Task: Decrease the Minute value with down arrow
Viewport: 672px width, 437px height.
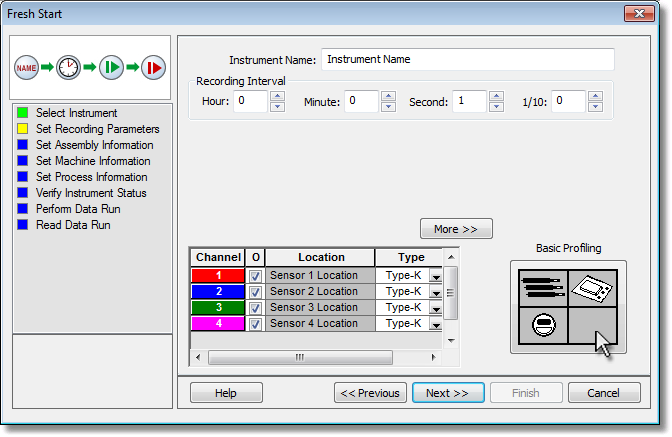Action: [x=388, y=106]
